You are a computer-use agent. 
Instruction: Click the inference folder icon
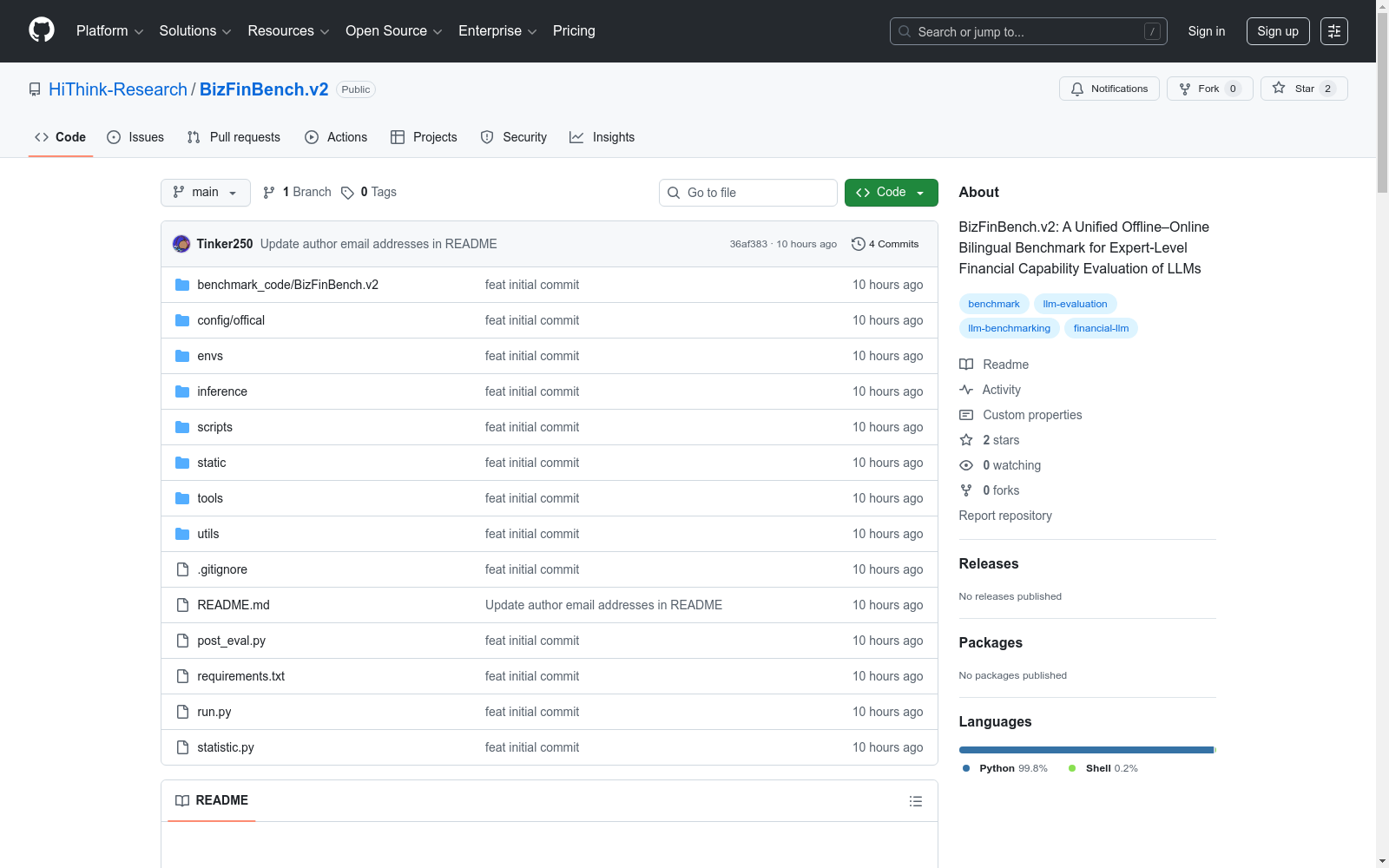click(x=182, y=391)
